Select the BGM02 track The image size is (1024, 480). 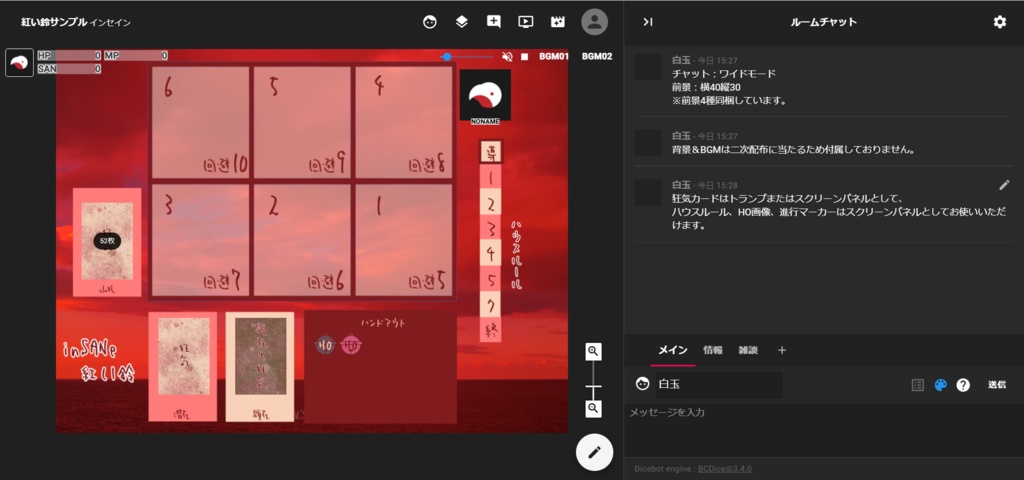coord(597,57)
